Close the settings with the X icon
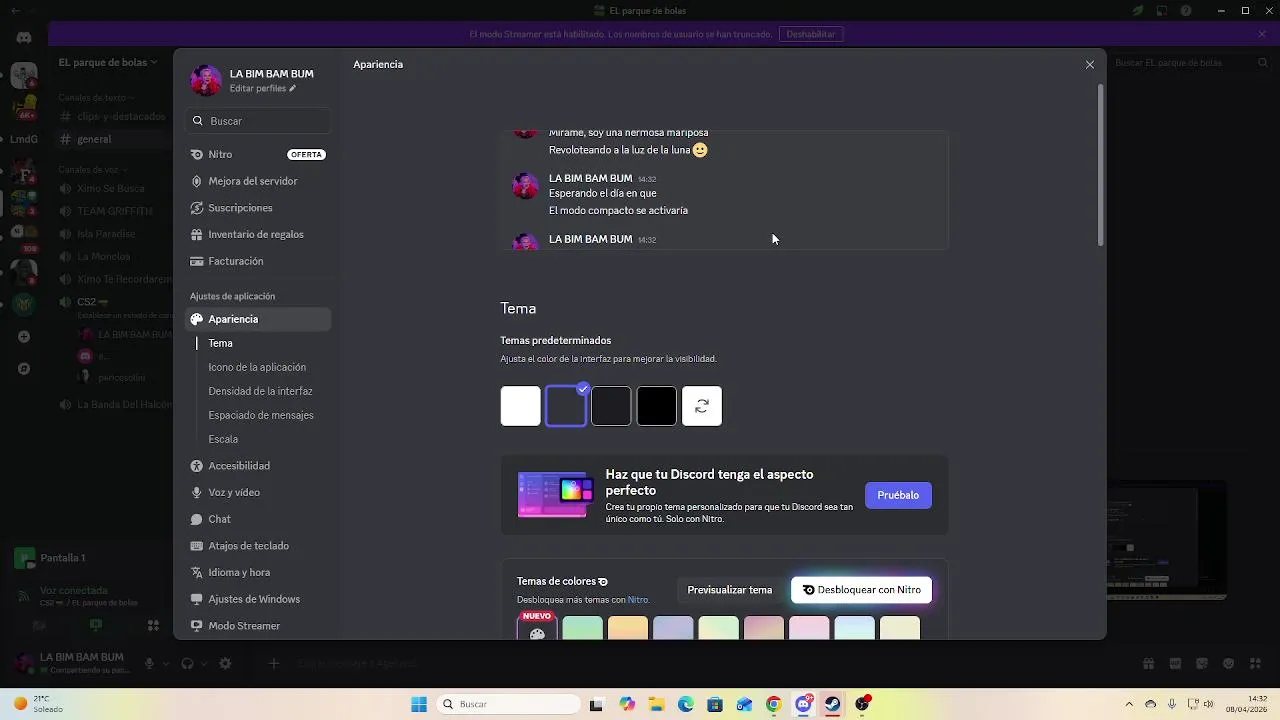This screenshot has height=720, width=1280. (1090, 65)
